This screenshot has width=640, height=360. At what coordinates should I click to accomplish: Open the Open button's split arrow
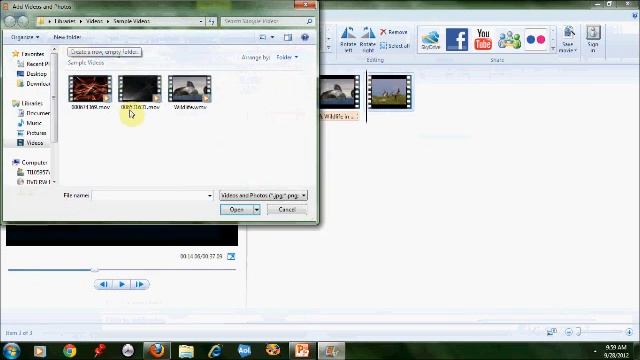point(256,209)
